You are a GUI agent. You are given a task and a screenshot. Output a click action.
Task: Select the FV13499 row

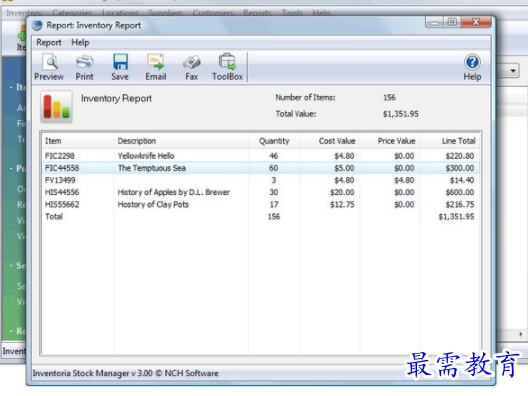tap(260, 180)
